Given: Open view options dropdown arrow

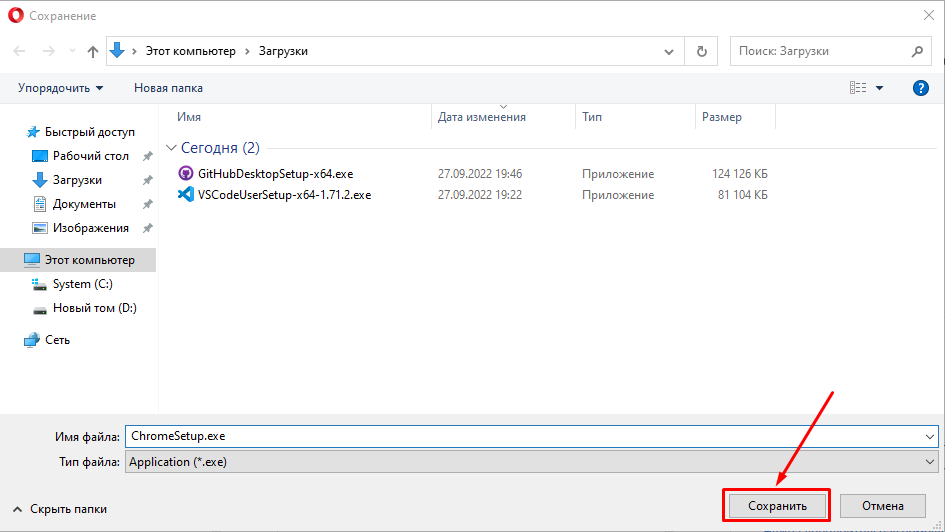Looking at the screenshot, I should click(x=880, y=88).
